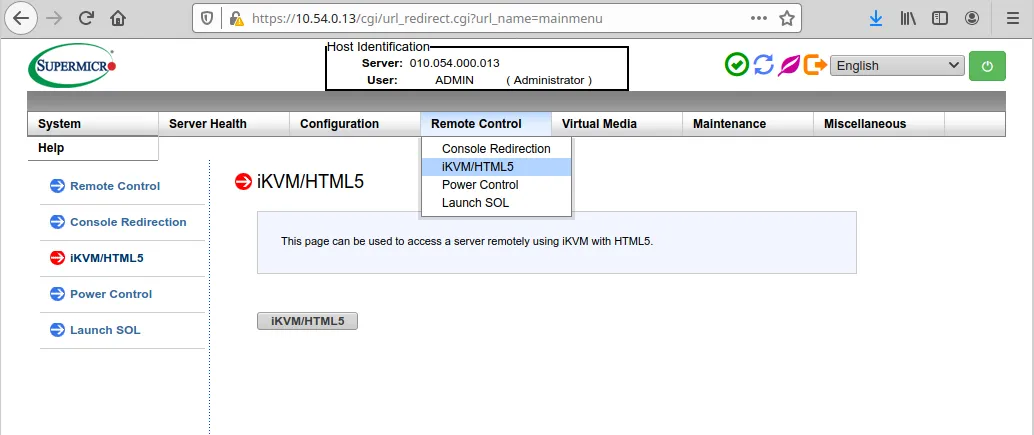Bookmark this page with star icon

click(786, 18)
